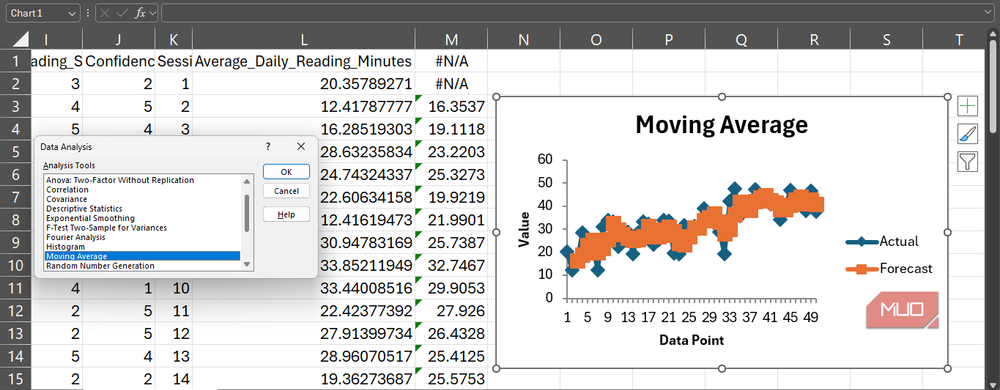
Task: Click Help in the Data Analysis dialog
Action: tap(286, 215)
